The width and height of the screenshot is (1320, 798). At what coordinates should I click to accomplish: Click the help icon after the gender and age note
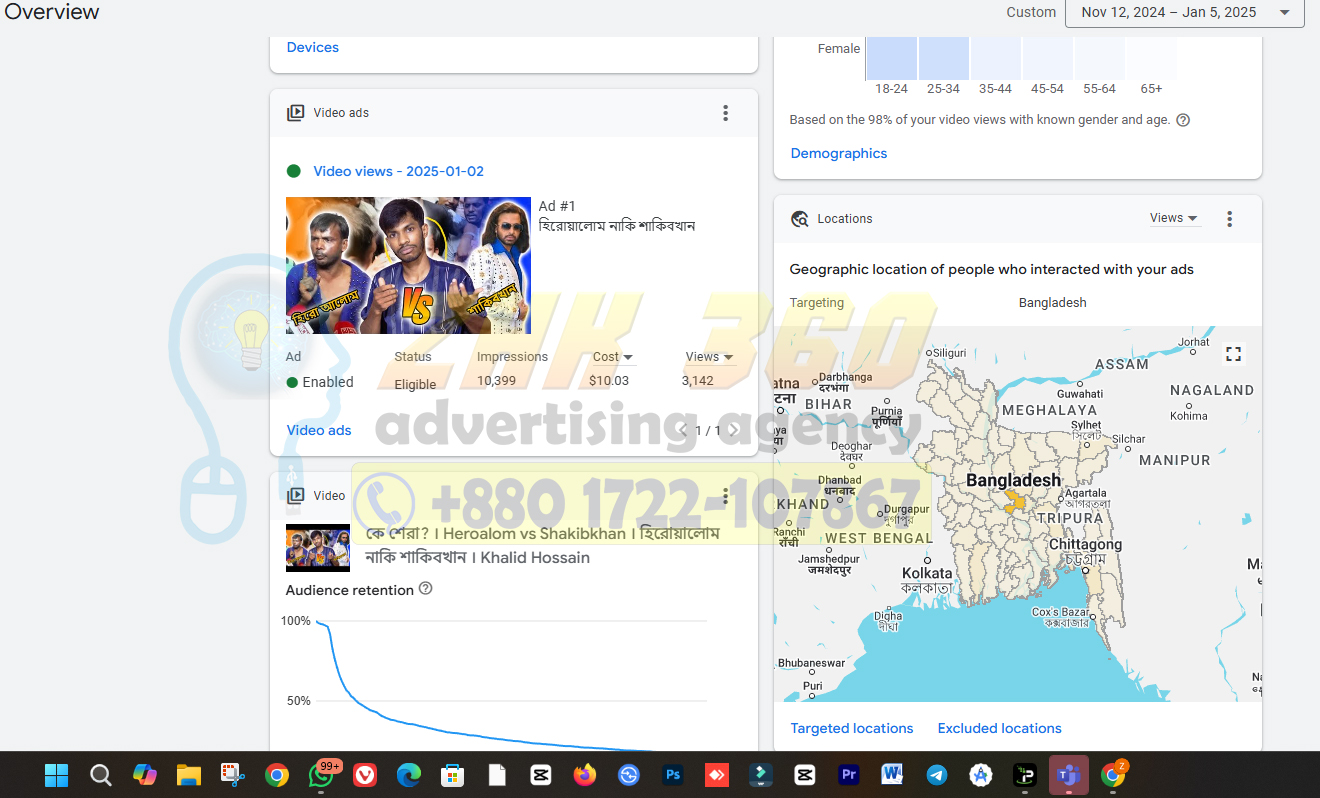click(1183, 120)
